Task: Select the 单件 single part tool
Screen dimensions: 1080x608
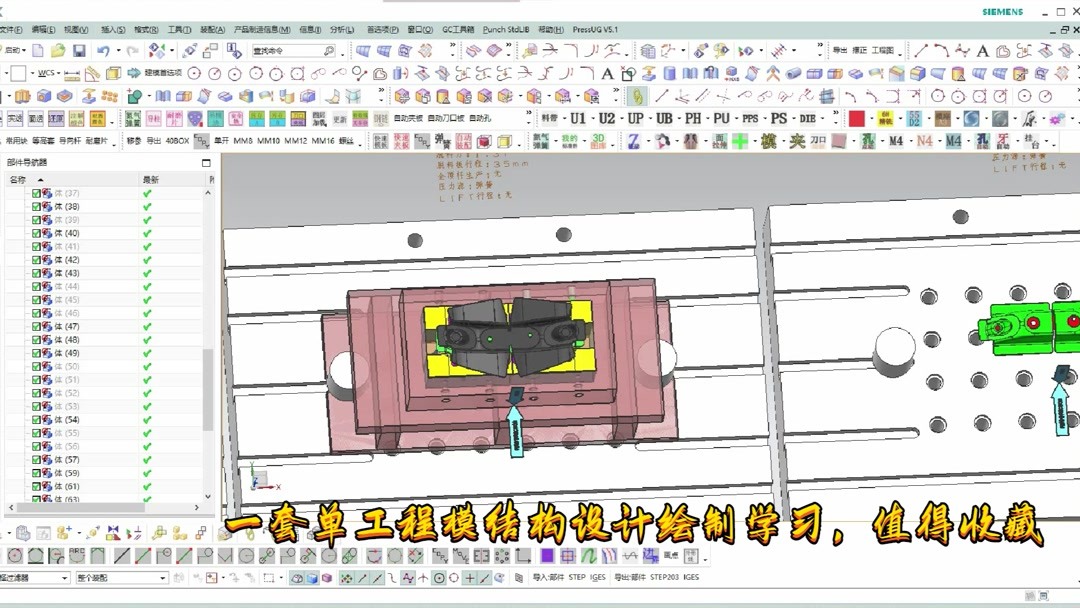Action: click(x=219, y=140)
